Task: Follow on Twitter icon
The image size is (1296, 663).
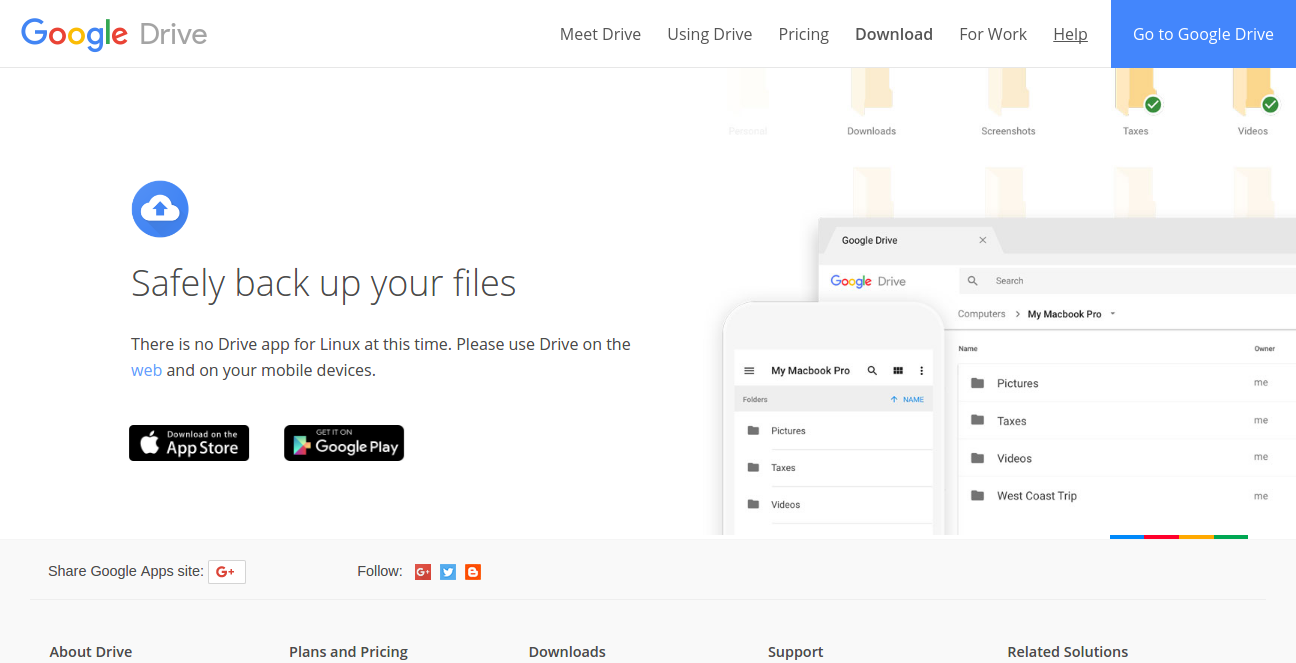Action: pos(448,572)
